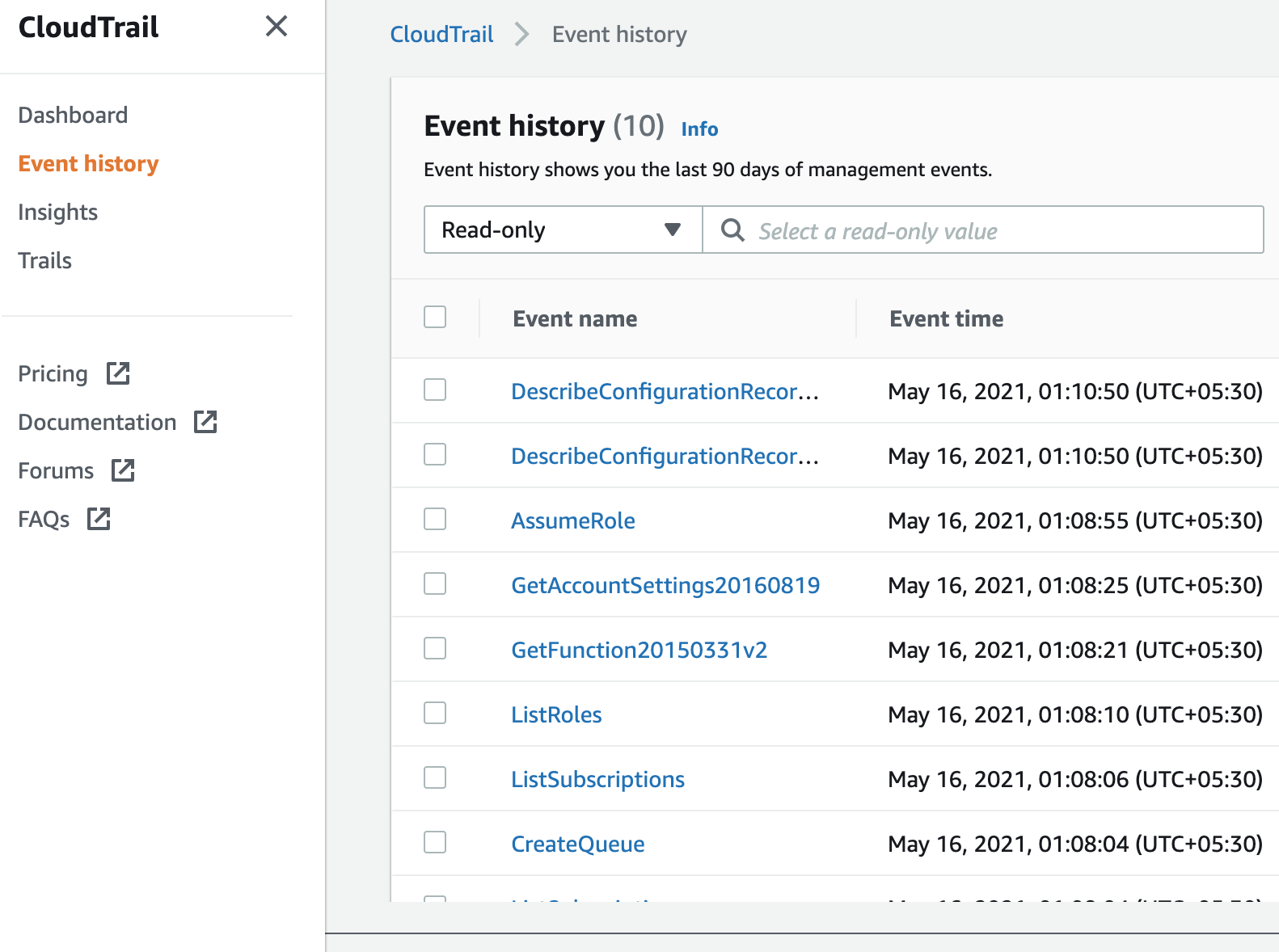Viewport: 1279px width, 952px height.
Task: Click the Forums external-link icon
Action: 123,470
